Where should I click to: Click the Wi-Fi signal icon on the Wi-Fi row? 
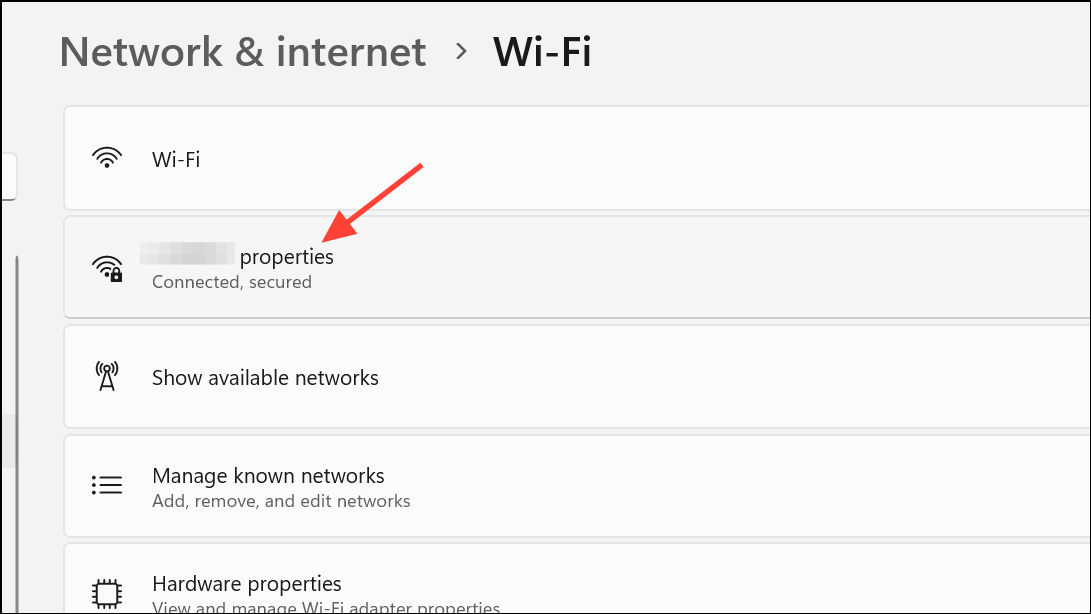tap(107, 158)
